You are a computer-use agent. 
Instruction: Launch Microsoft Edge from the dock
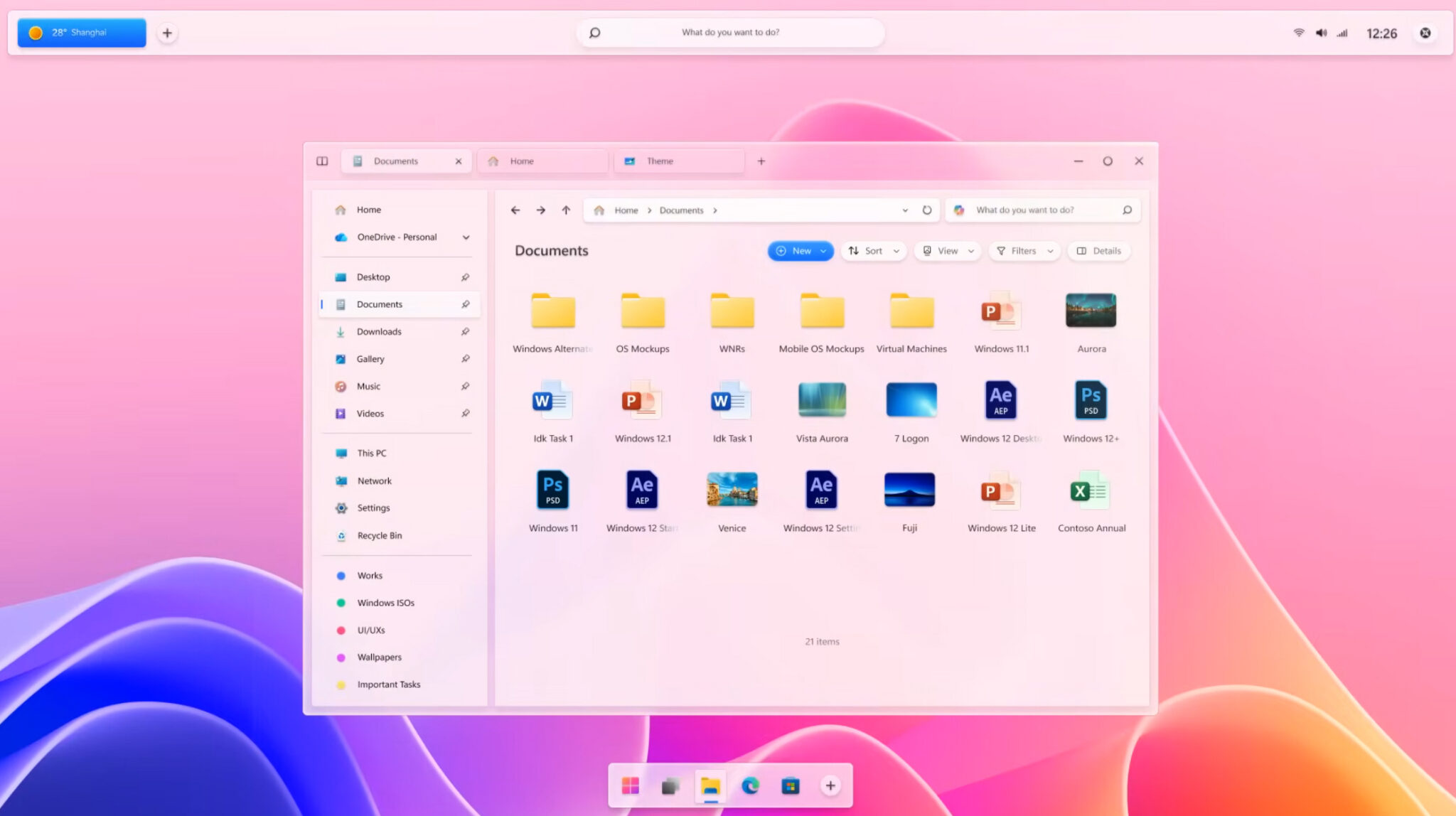(750, 785)
